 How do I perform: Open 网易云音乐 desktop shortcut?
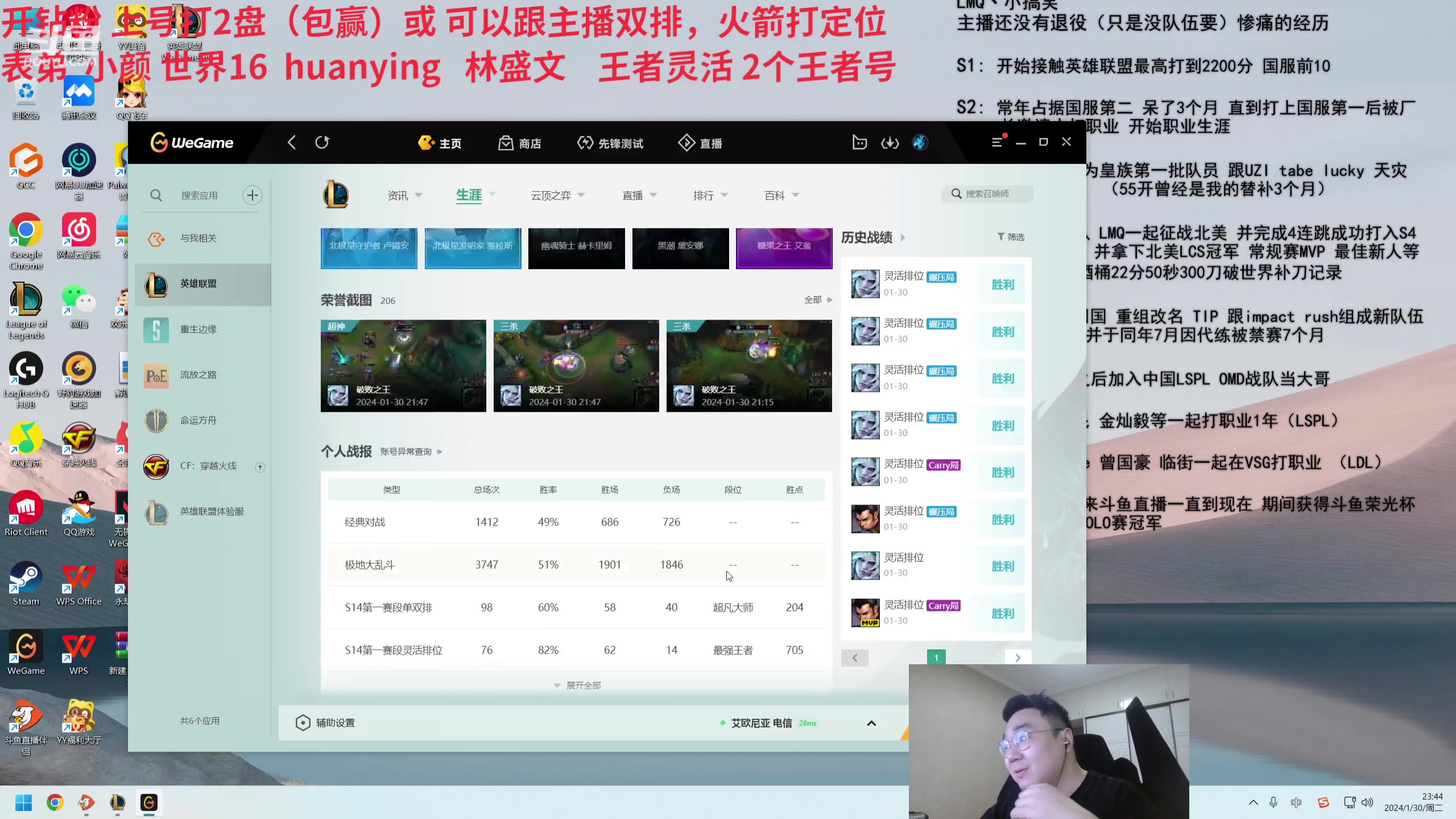(x=79, y=236)
